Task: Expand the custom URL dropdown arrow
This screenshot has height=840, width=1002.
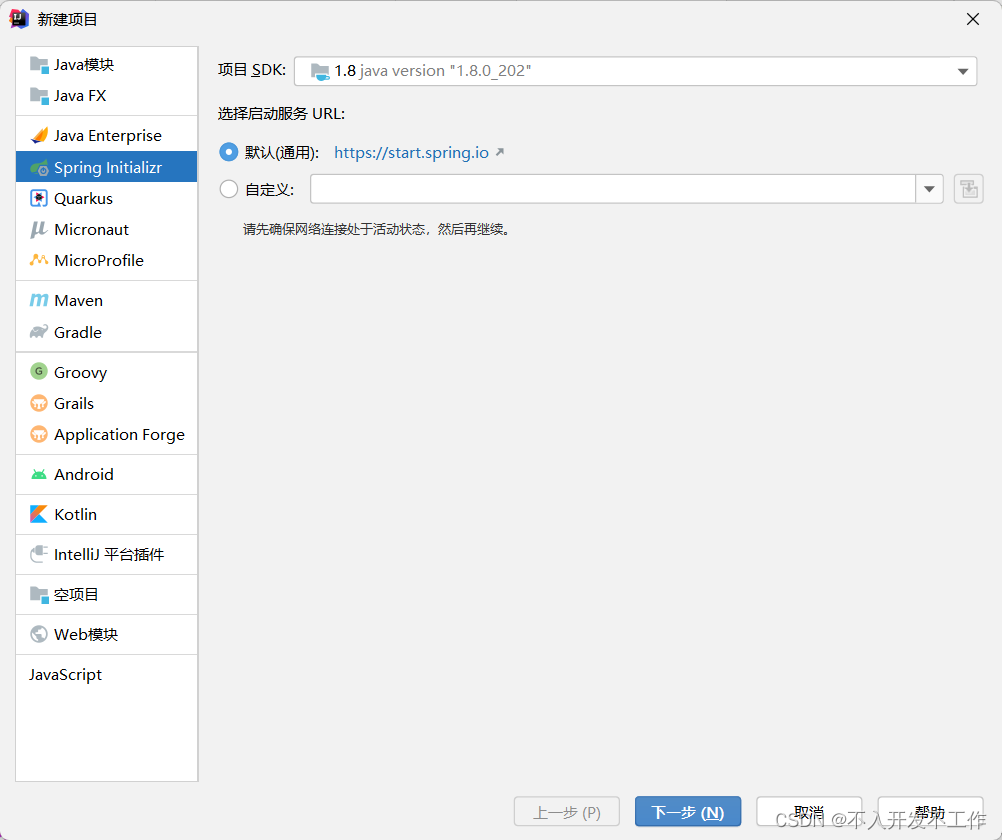Action: point(929,189)
